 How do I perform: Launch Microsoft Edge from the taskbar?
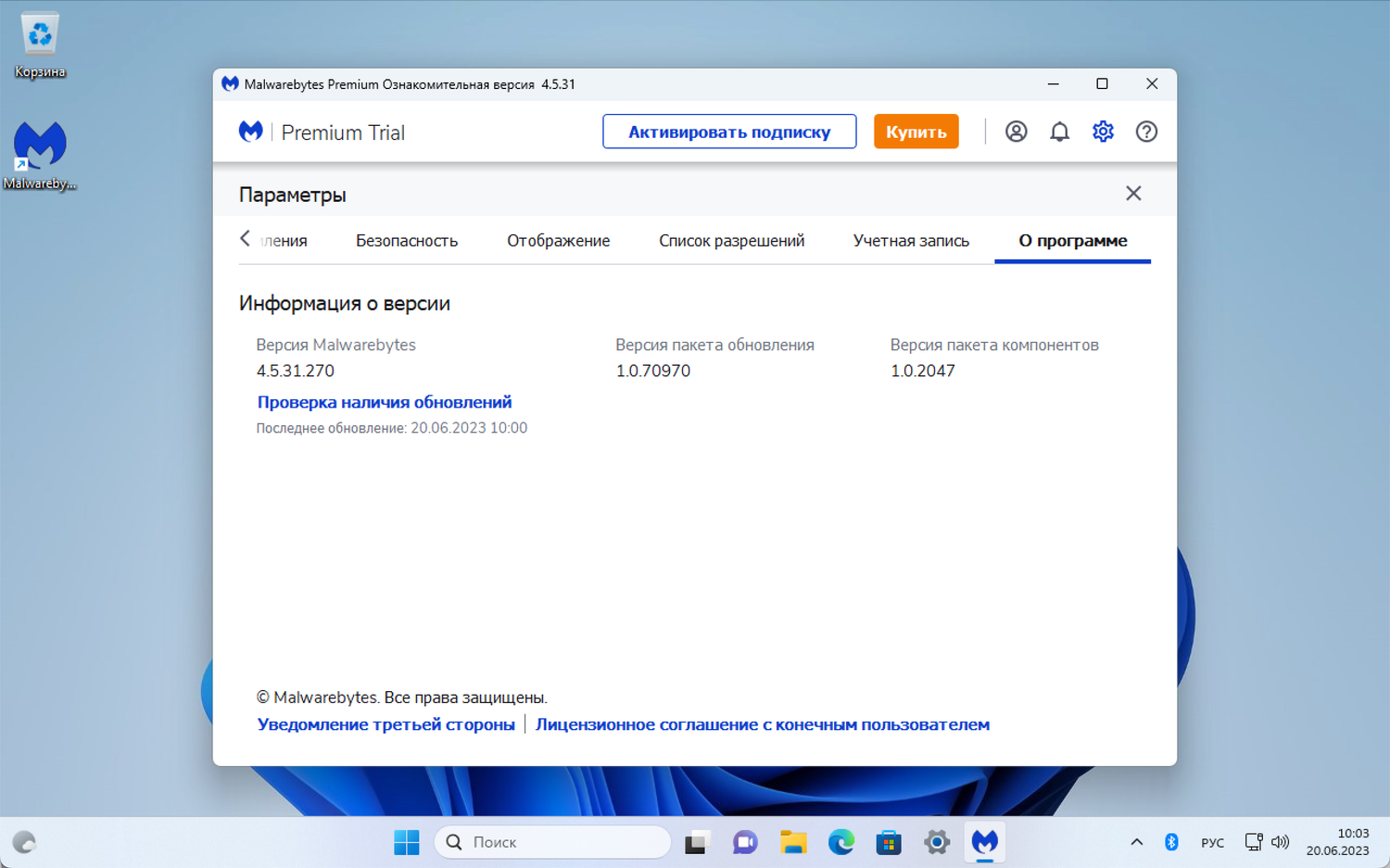841,842
